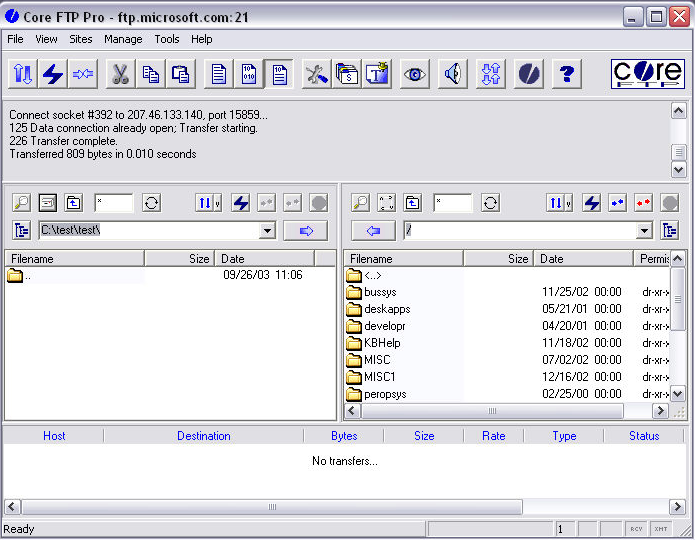Viewport: 695px width, 540px height.
Task: Open the Sites menu
Action: 81,39
